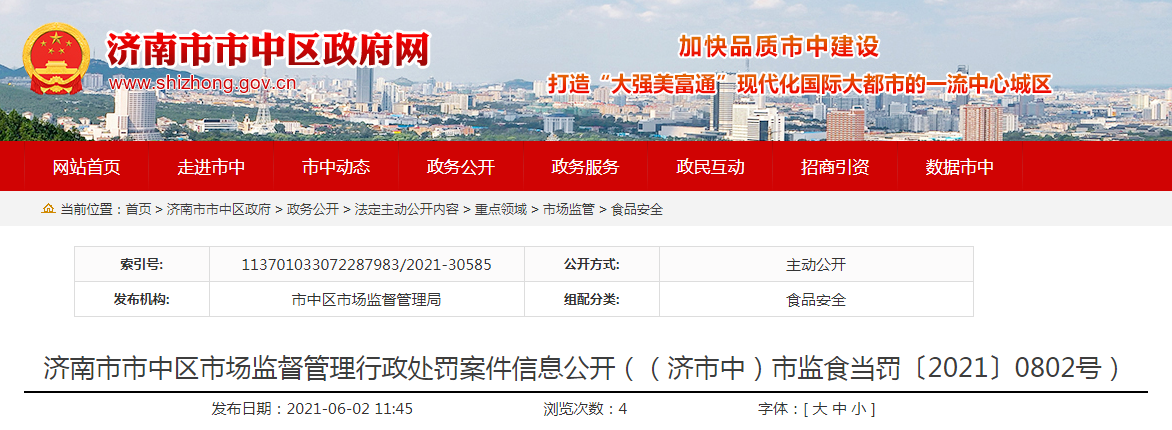Open the 网站首页 menu item

pos(86,167)
